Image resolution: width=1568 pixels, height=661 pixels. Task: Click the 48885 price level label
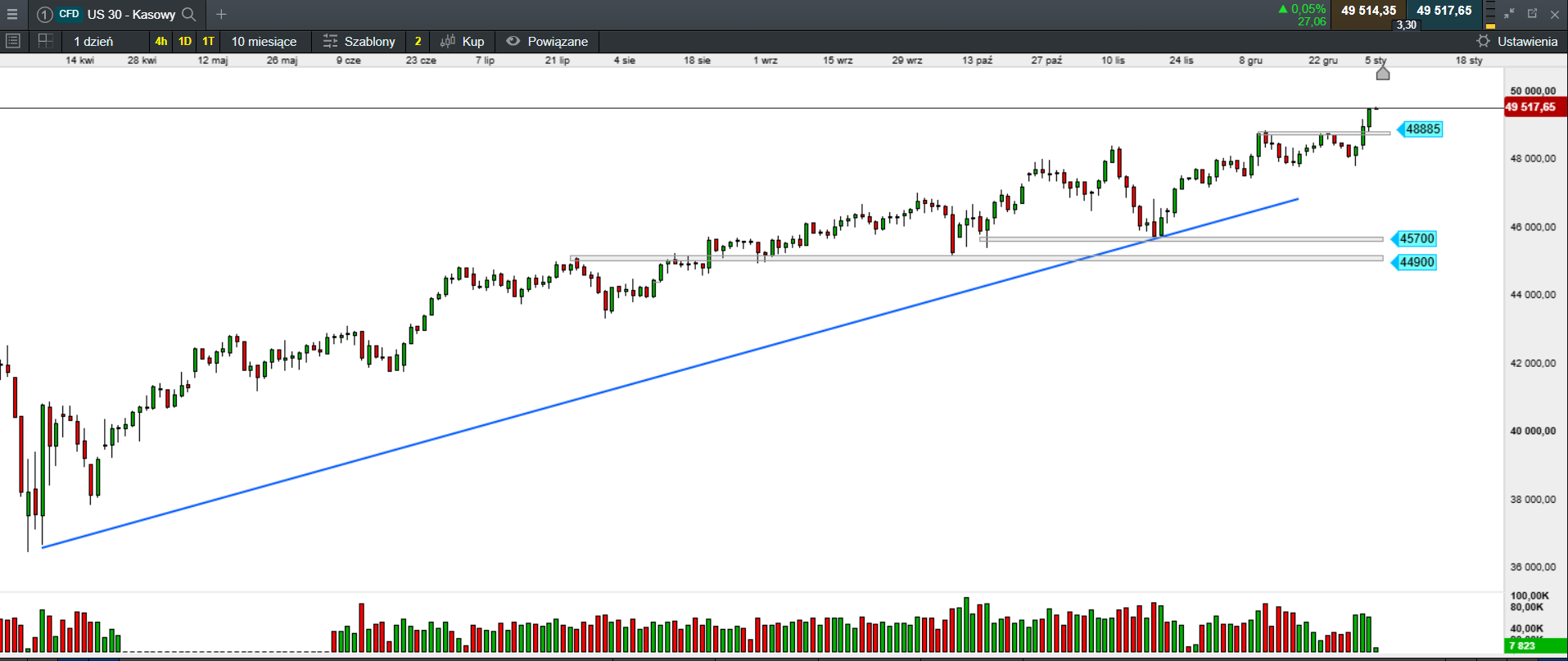click(1420, 129)
